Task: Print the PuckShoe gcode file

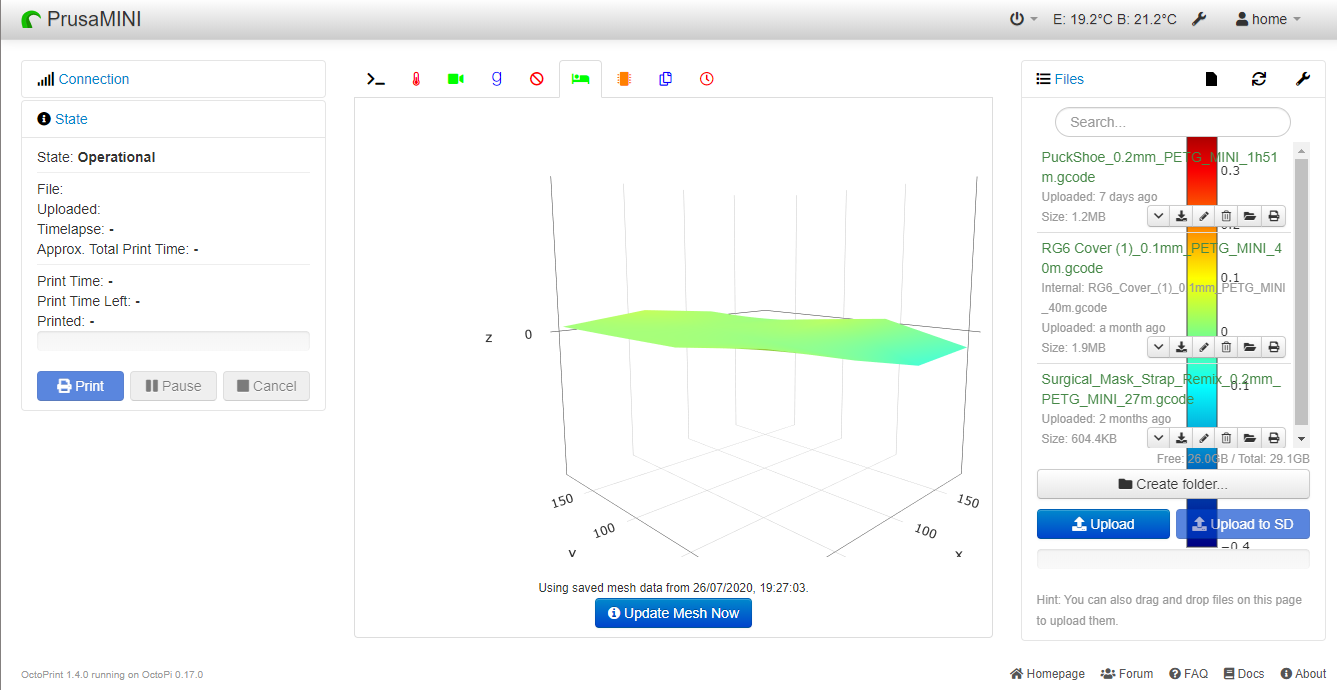Action: [1274, 215]
